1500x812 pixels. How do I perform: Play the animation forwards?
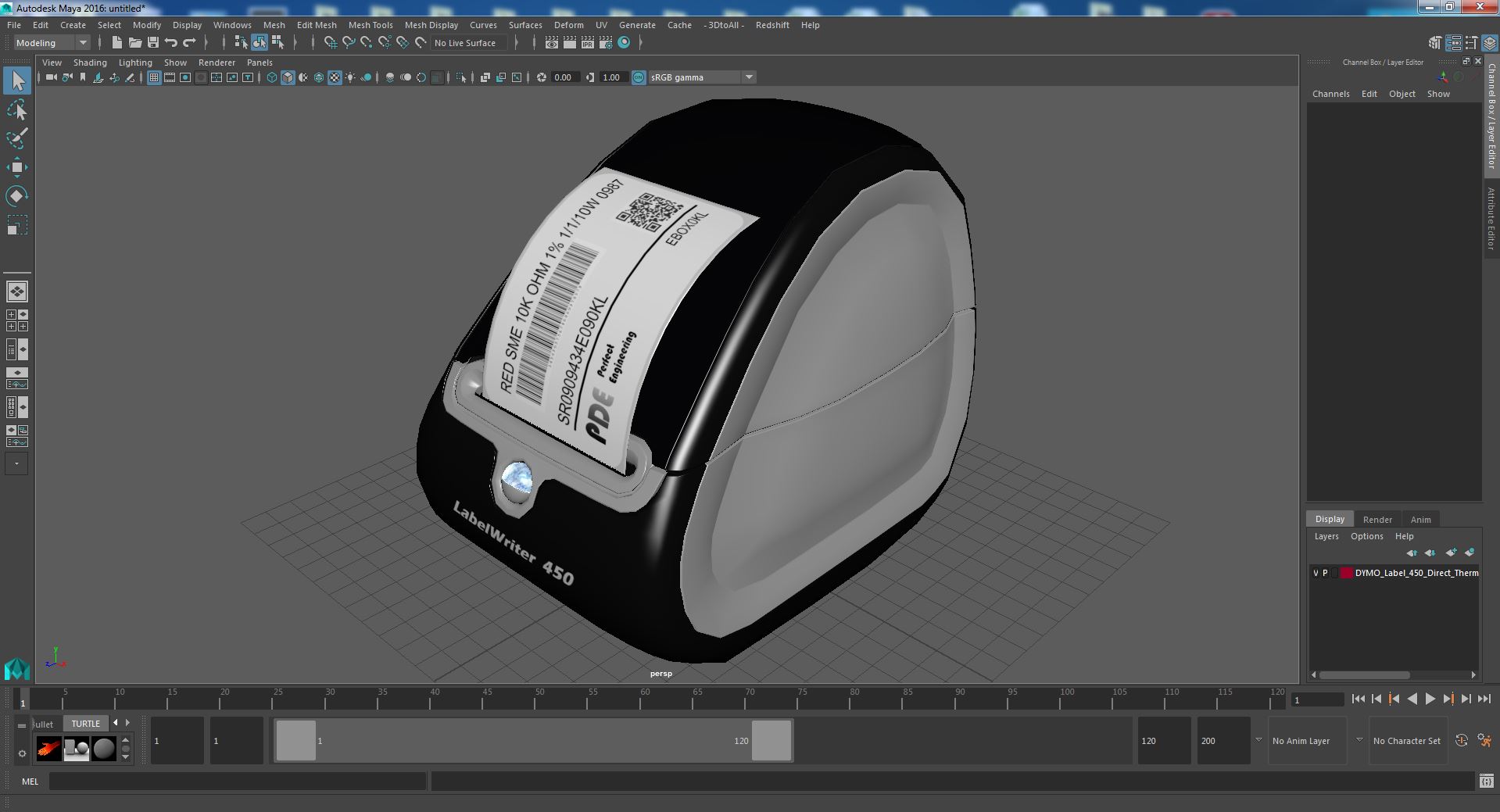click(x=1430, y=699)
